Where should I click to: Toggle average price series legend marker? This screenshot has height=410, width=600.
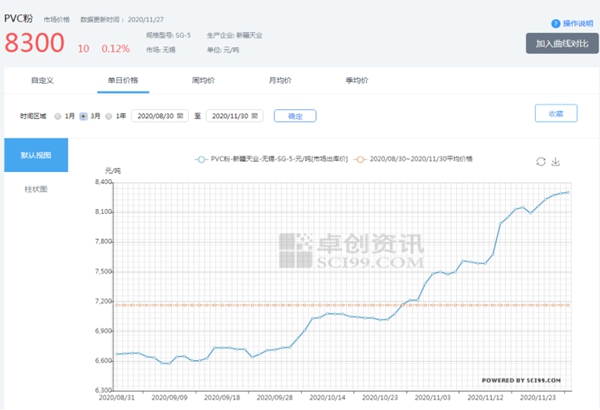[x=360, y=159]
